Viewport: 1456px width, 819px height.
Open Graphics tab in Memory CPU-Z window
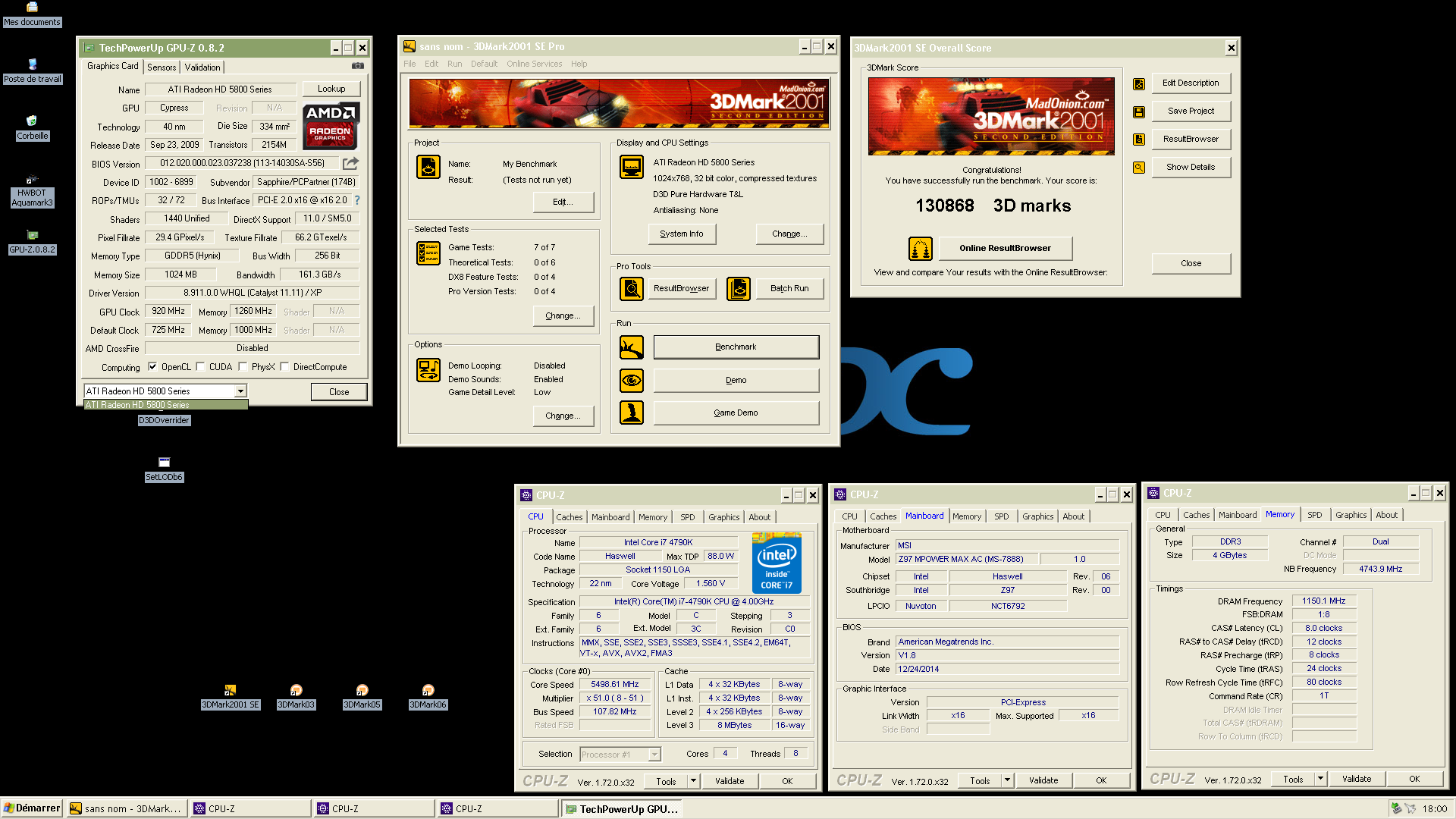1351,515
